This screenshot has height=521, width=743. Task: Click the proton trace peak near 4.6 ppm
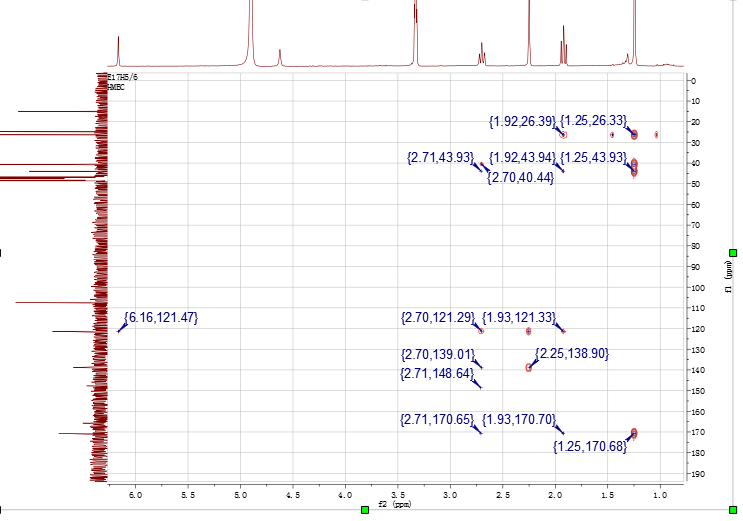(x=280, y=57)
